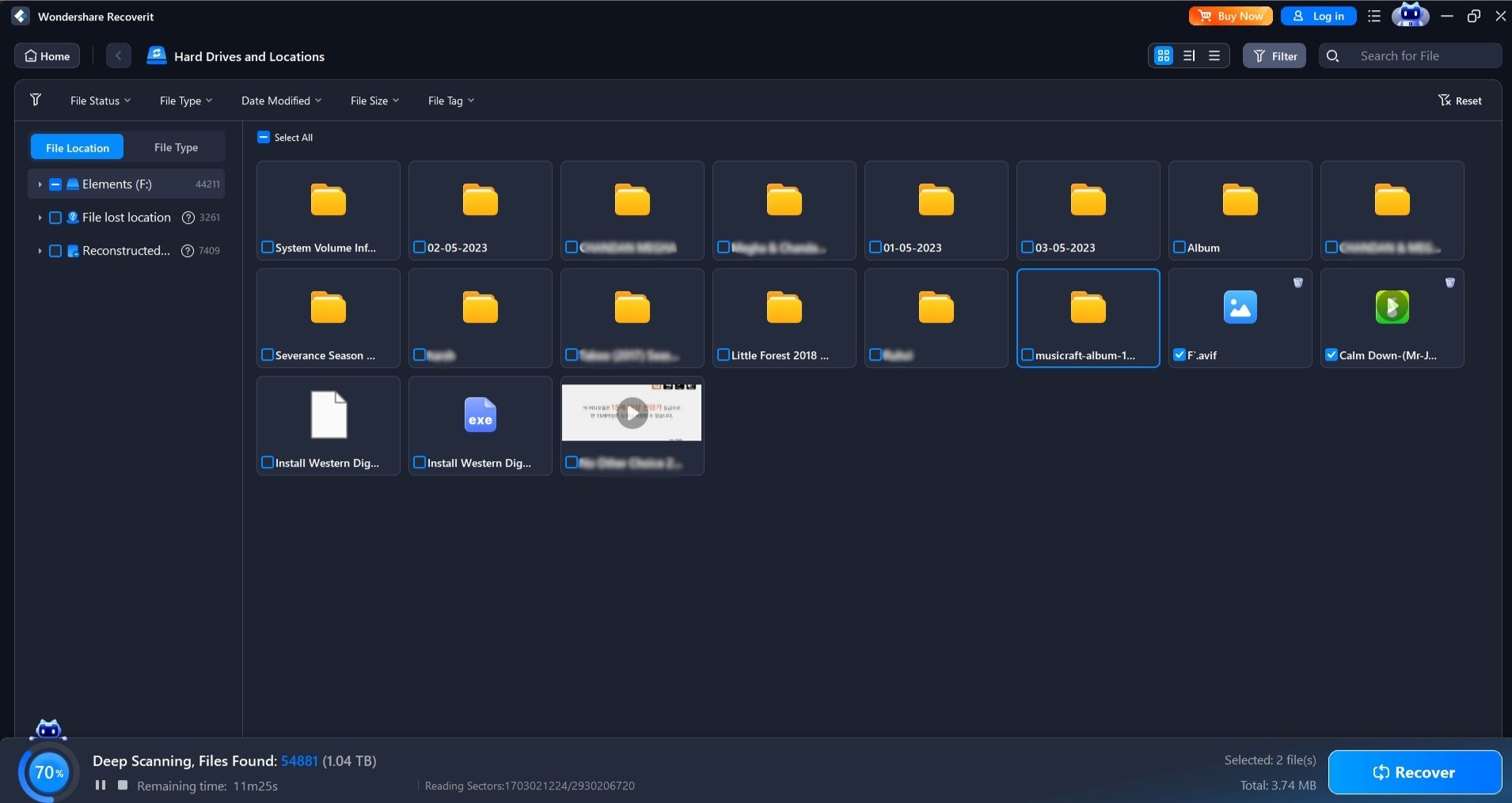
Task: Click the preview delete icon on F`.avif tile
Action: point(1297,282)
